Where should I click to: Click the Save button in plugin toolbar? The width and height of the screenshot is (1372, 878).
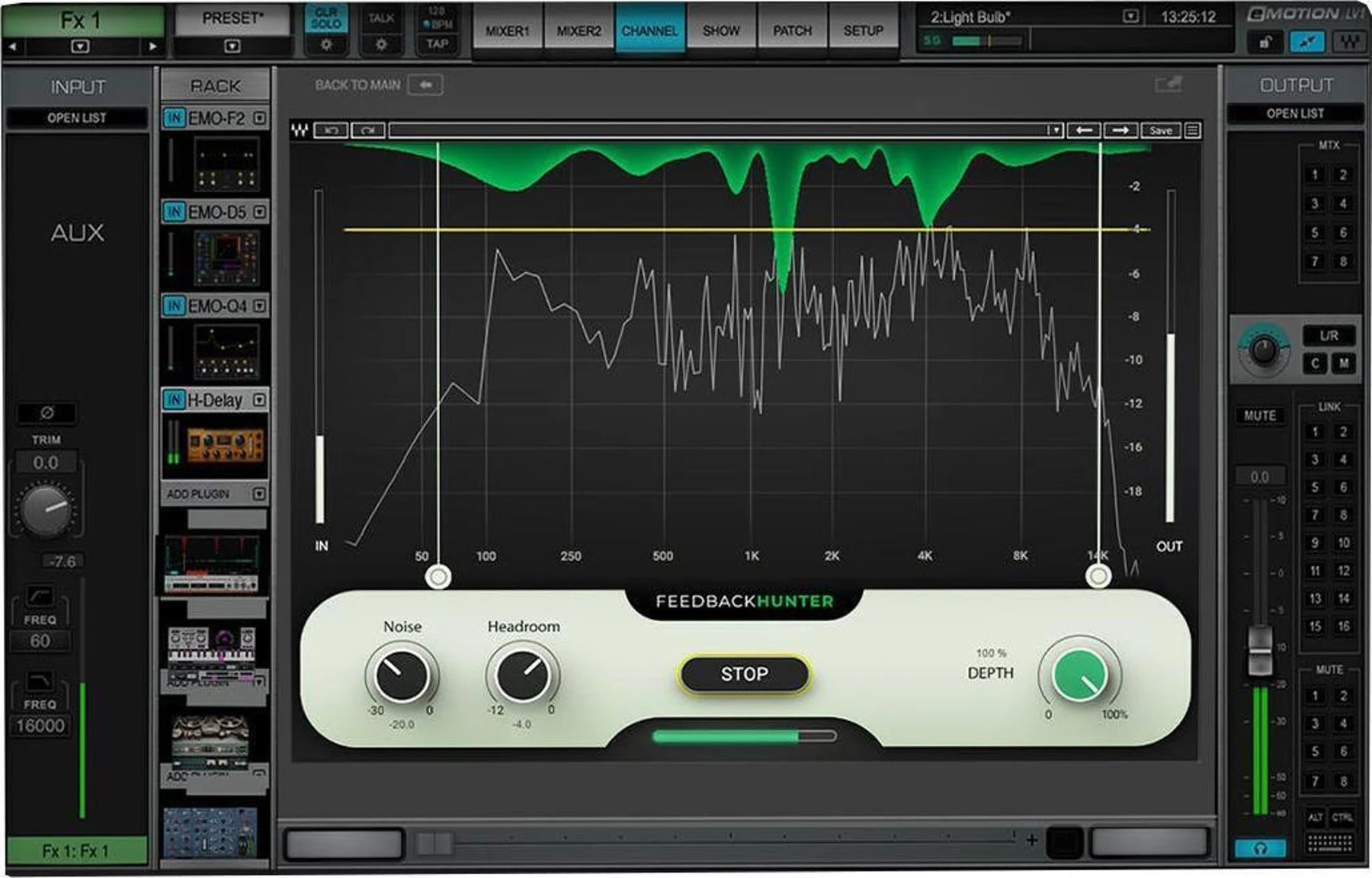(x=1160, y=130)
